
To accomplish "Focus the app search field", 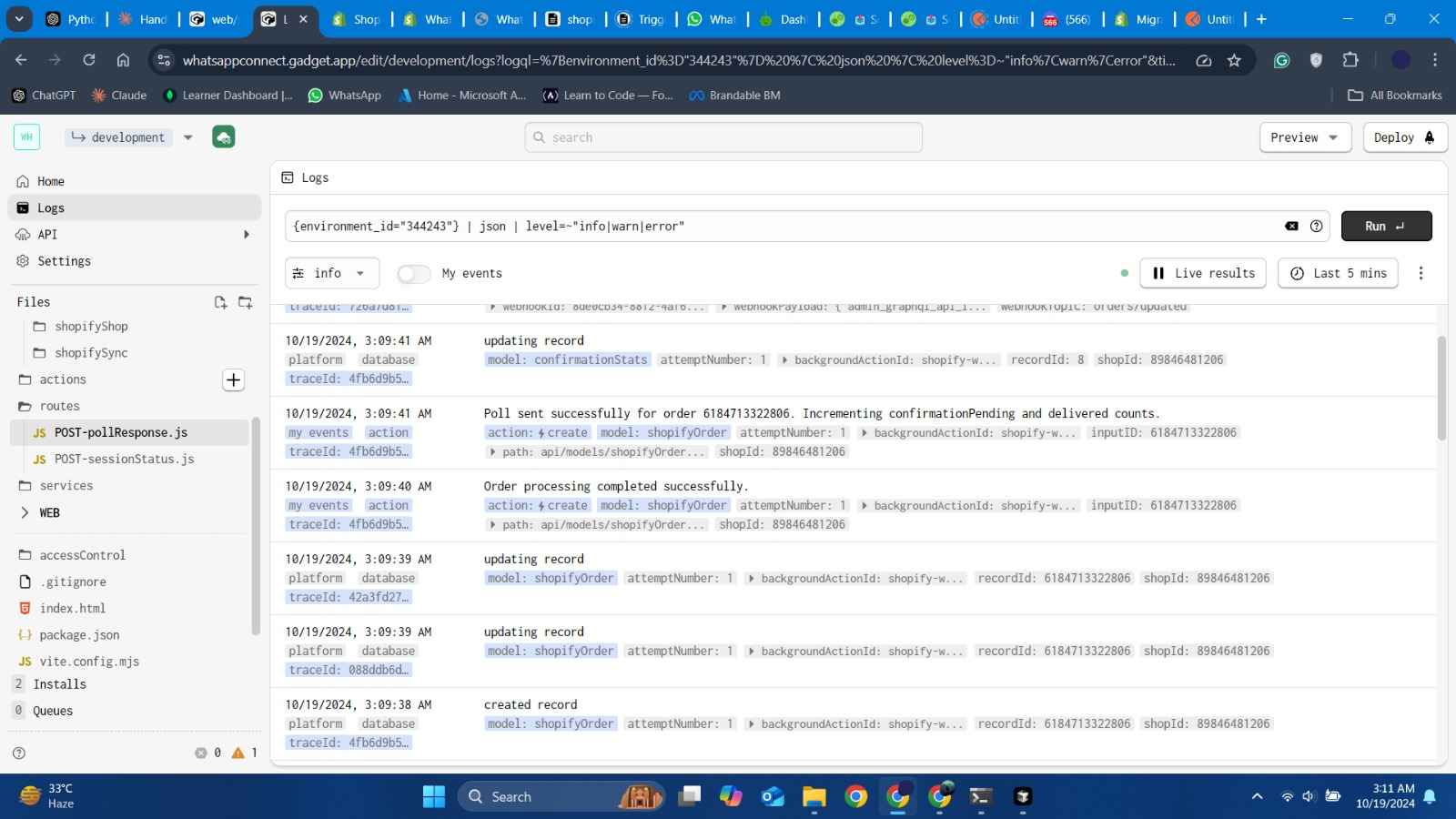I will tap(723, 137).
